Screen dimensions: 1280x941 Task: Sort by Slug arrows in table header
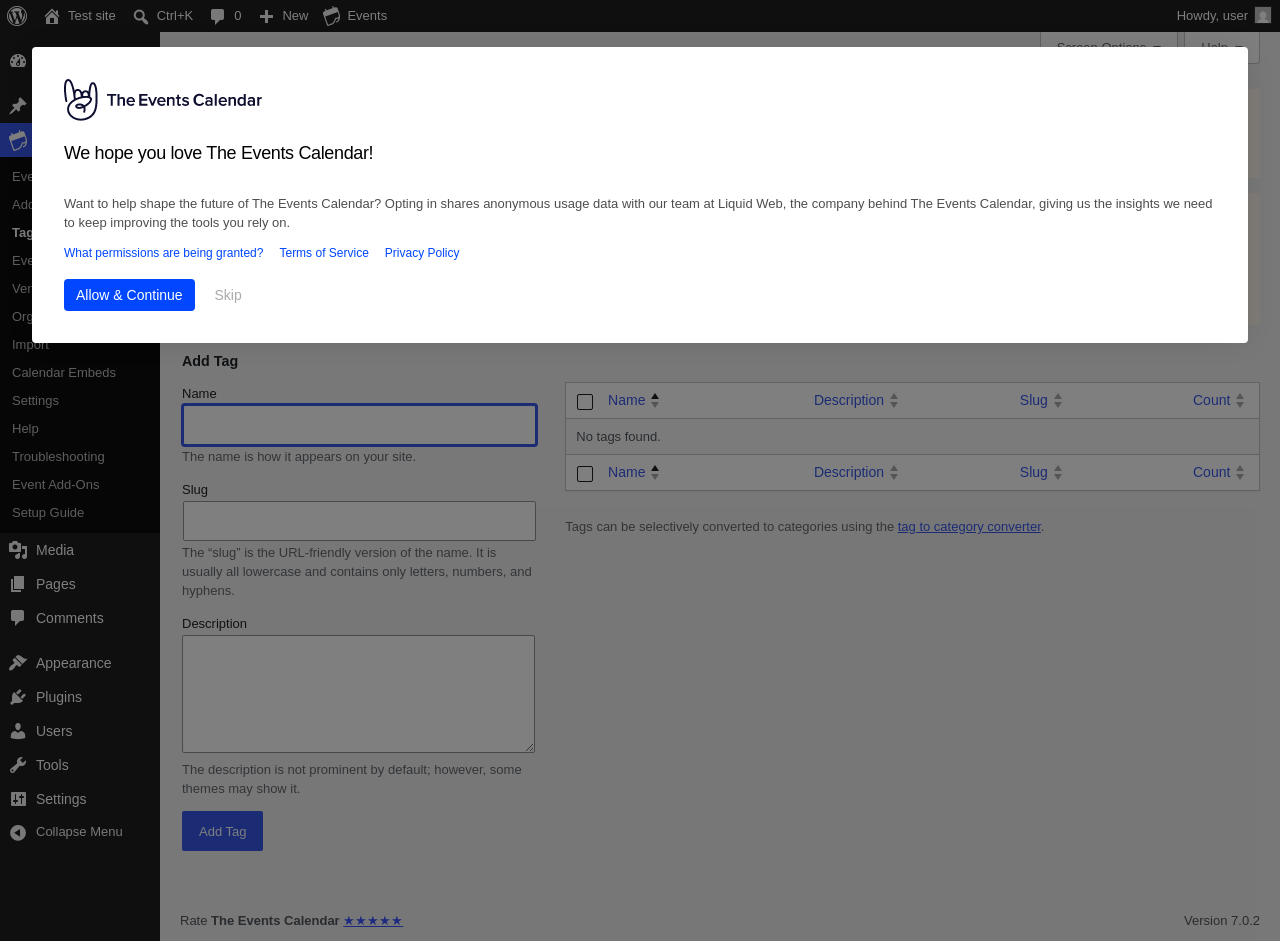(x=1058, y=400)
